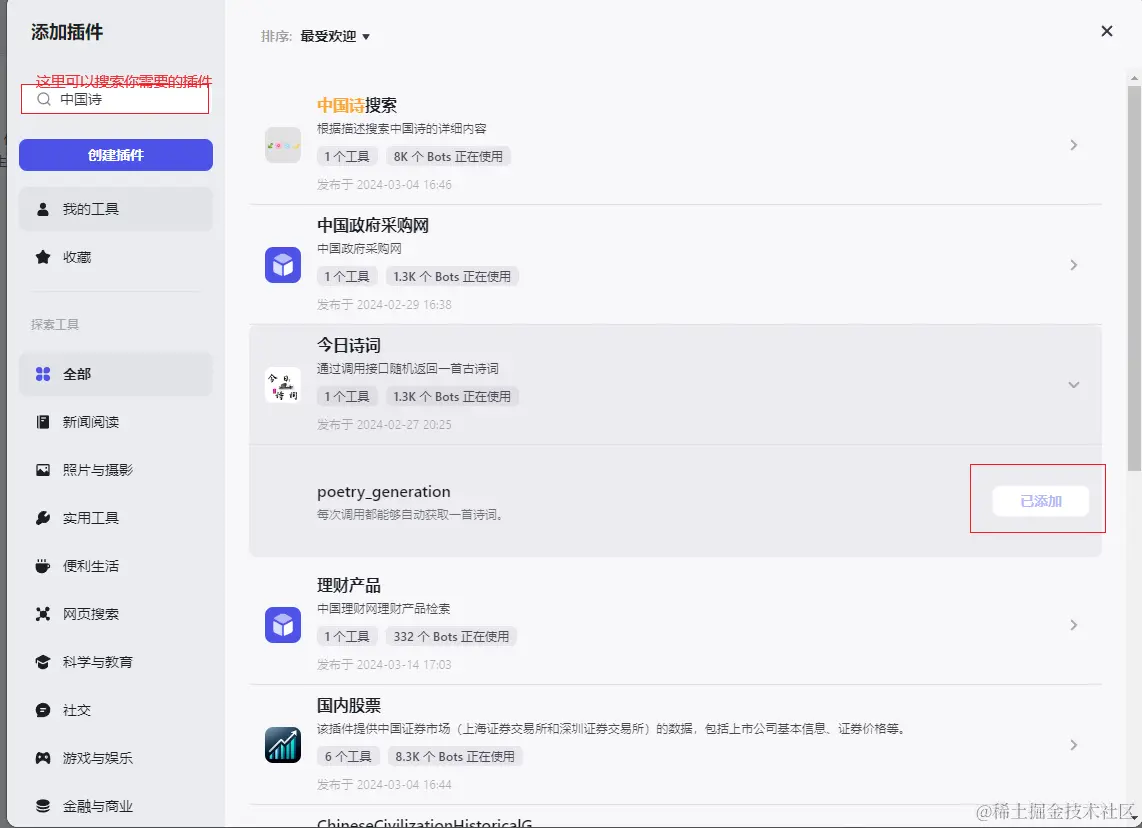This screenshot has width=1142, height=828.
Task: Click the 8.3K 个 Bots 正在使用 tag
Action: pyautogui.click(x=454, y=757)
